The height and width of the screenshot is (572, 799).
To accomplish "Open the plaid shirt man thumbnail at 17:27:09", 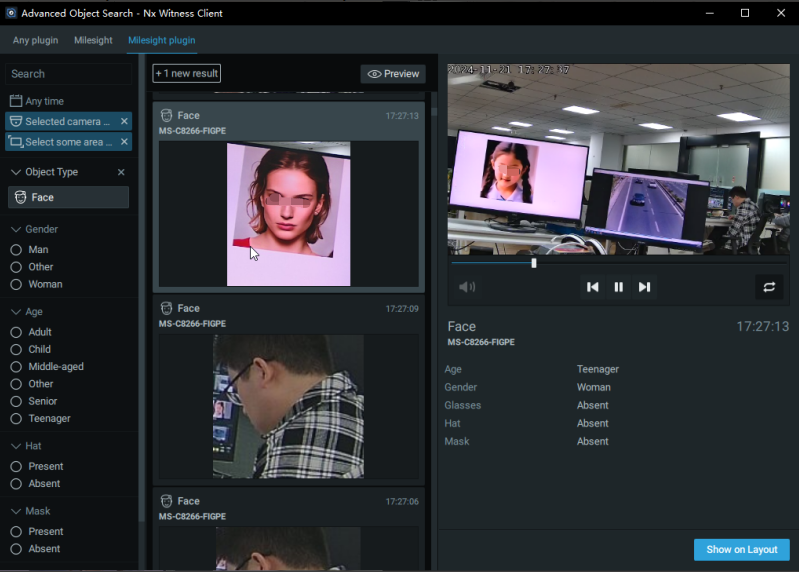I will (288, 406).
